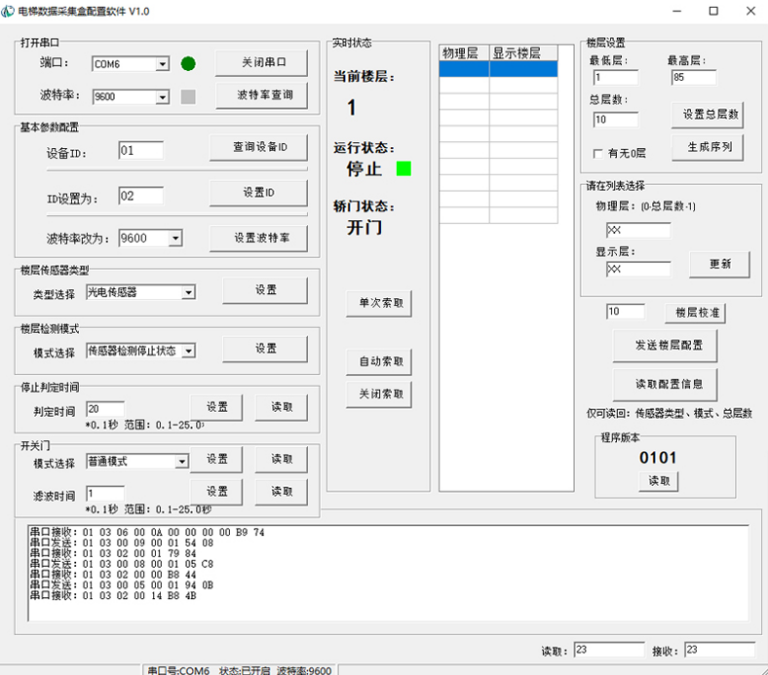The image size is (768, 675).
Task: Click the 接收 count field at bottom
Action: tap(720, 650)
